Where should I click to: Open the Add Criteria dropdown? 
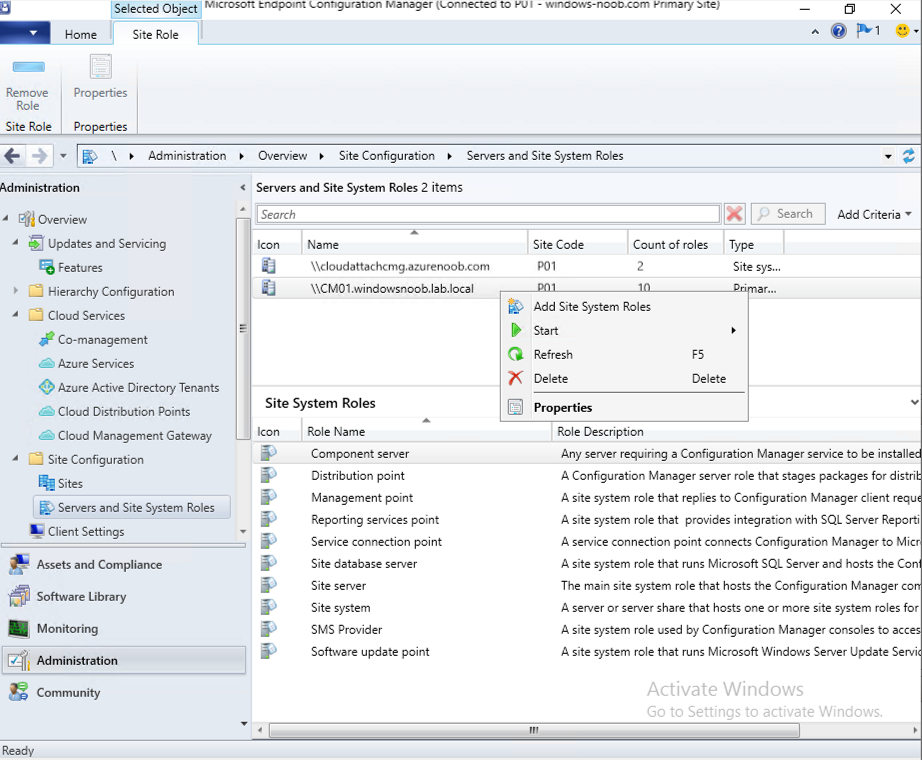874,214
